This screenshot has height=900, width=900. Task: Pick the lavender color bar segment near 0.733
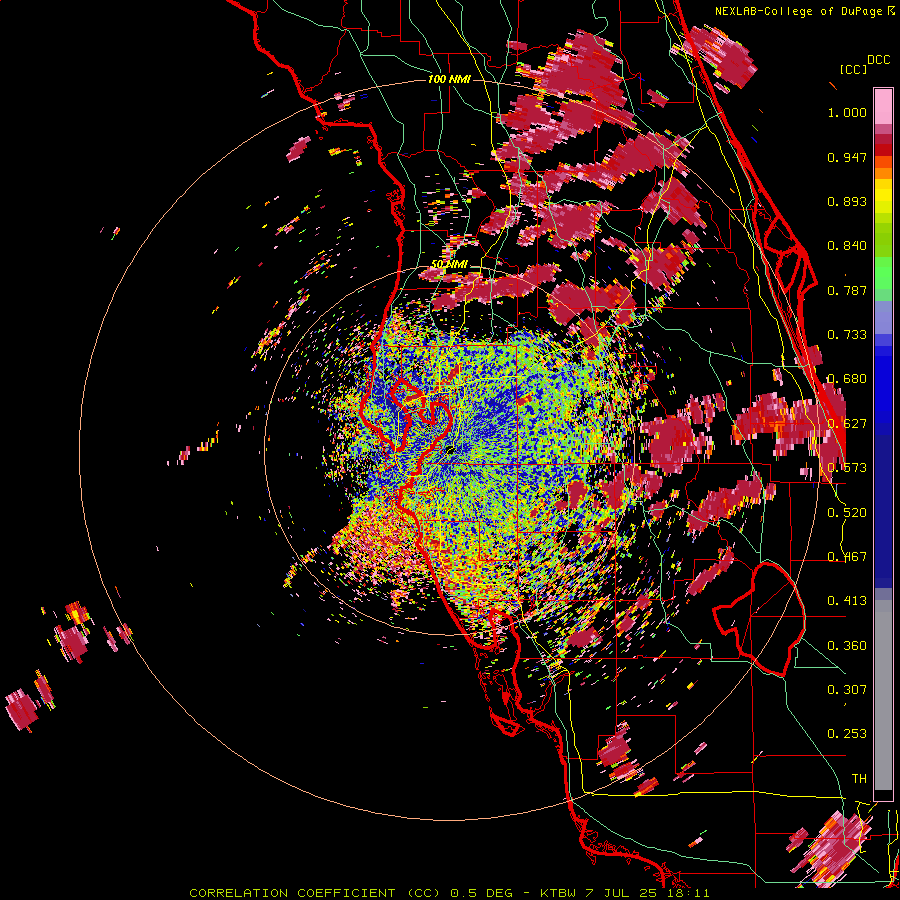(883, 318)
